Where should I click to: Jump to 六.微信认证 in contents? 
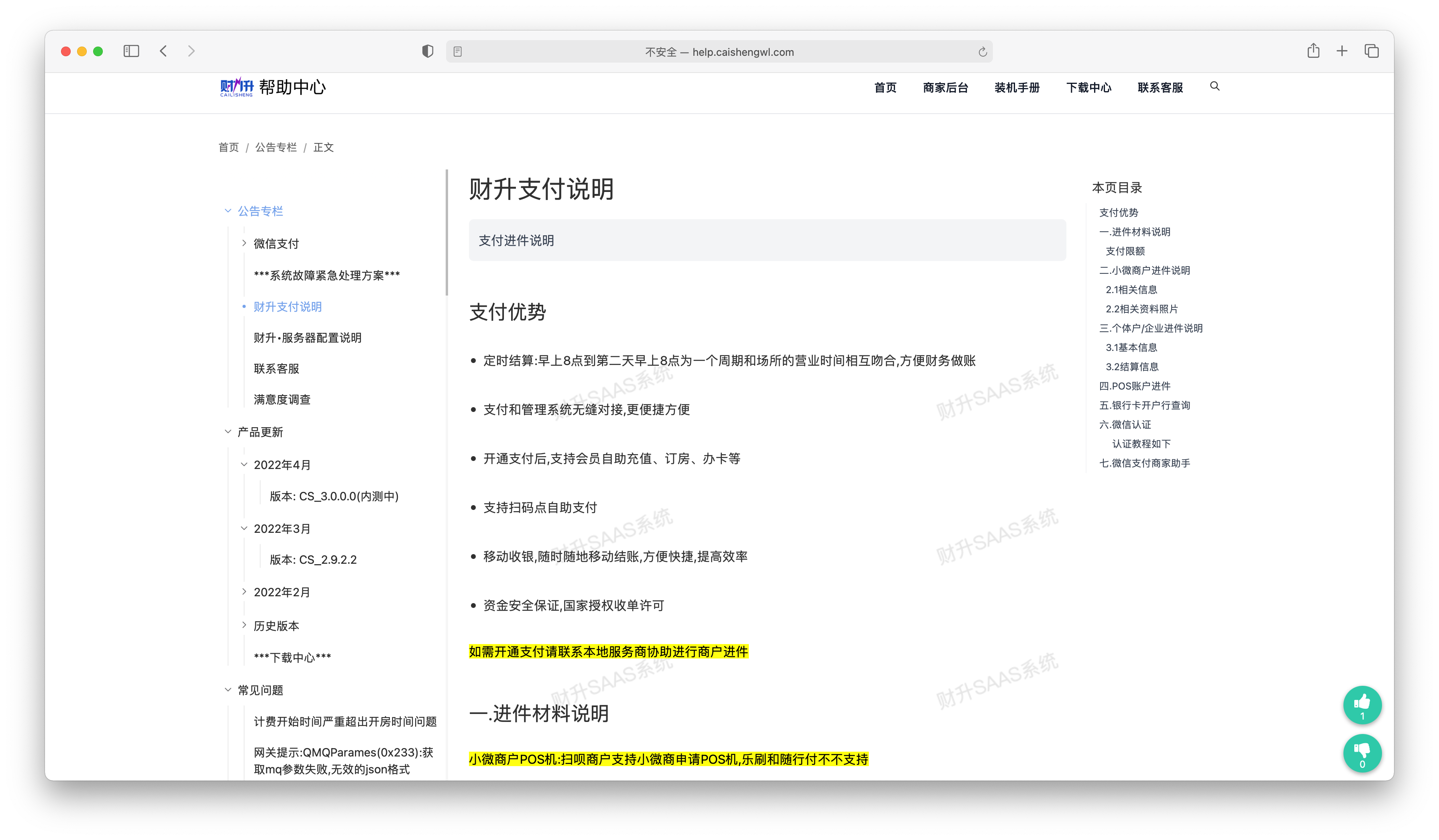[1125, 424]
